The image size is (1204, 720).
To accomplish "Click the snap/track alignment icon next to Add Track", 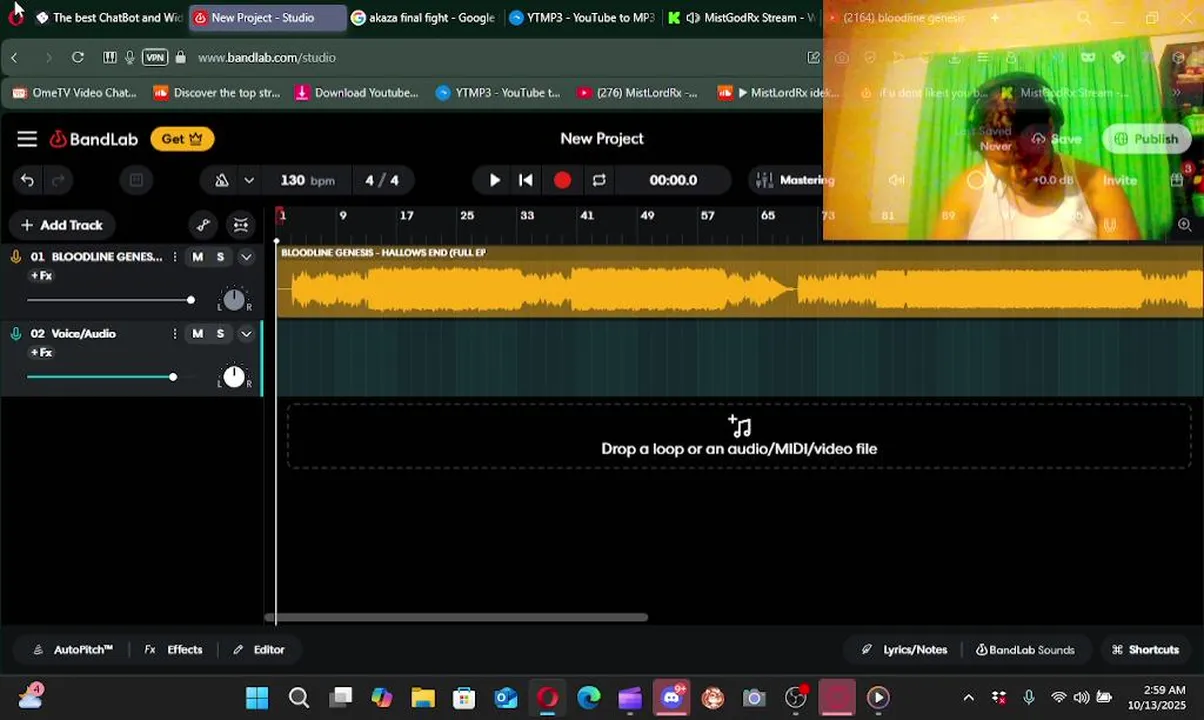I will 241,225.
